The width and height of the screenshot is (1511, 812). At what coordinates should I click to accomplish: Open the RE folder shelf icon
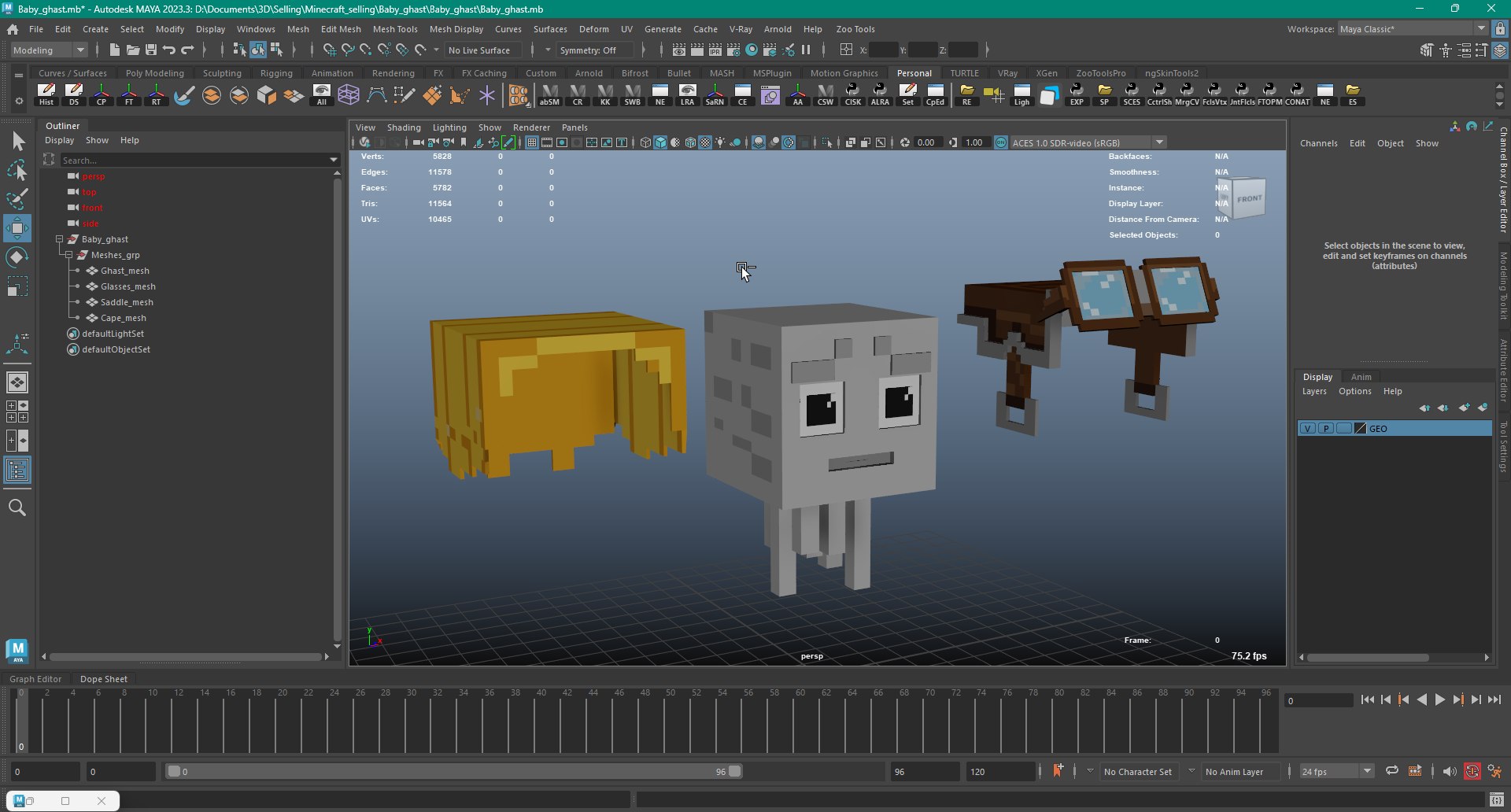[x=966, y=94]
